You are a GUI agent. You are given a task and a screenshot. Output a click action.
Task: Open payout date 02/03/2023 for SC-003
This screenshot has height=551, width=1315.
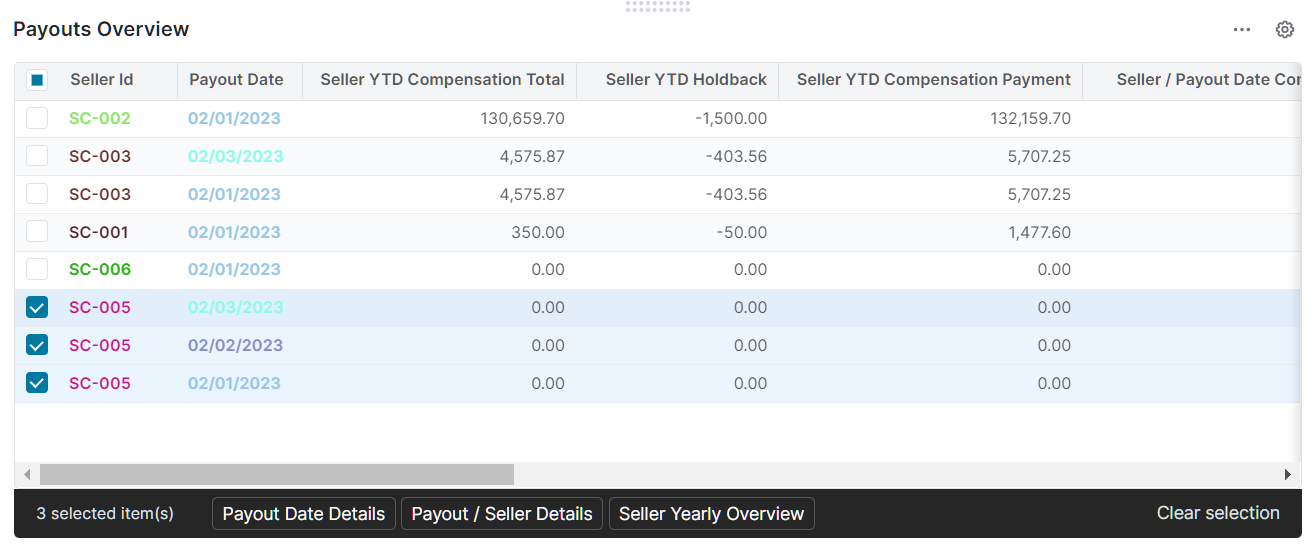(x=236, y=156)
